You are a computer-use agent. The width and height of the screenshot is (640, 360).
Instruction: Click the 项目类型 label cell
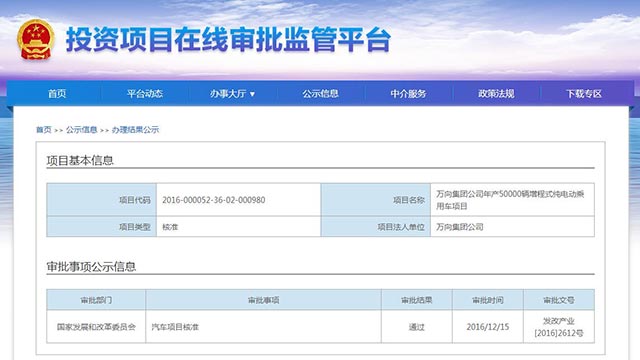[102, 227]
